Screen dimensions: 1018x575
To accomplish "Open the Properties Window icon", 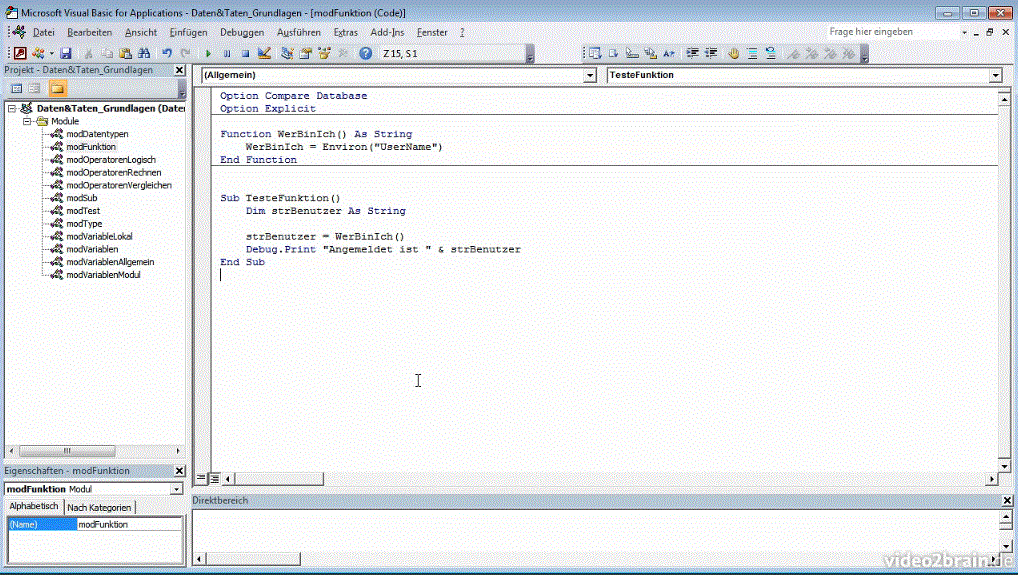I will tap(305, 53).
